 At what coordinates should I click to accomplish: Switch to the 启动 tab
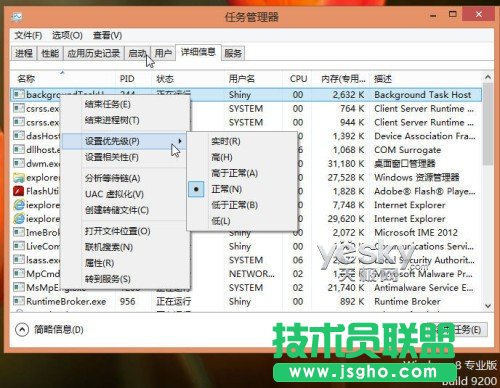(x=137, y=53)
